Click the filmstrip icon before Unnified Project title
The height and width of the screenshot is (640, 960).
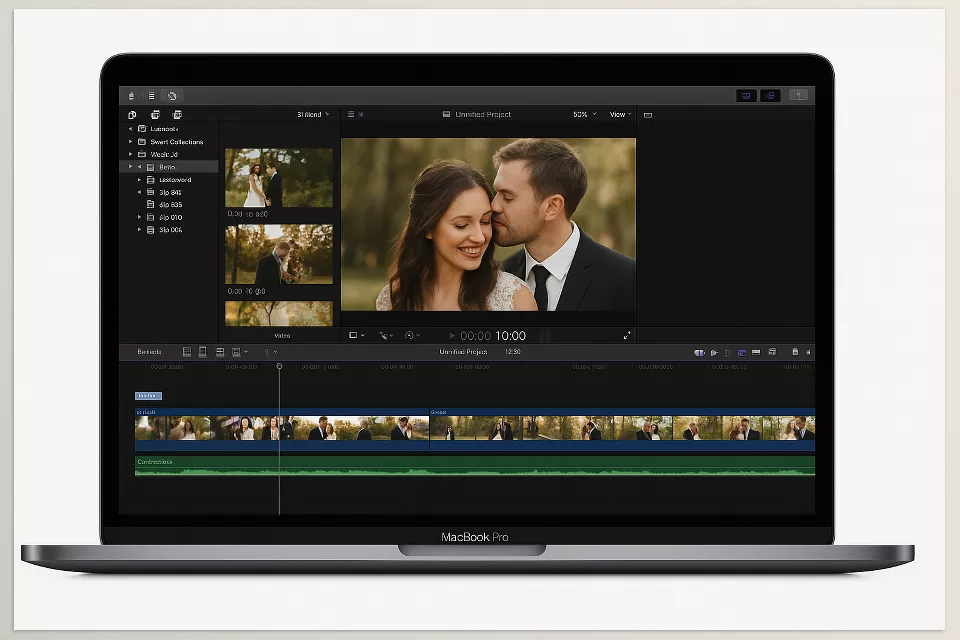coord(446,115)
